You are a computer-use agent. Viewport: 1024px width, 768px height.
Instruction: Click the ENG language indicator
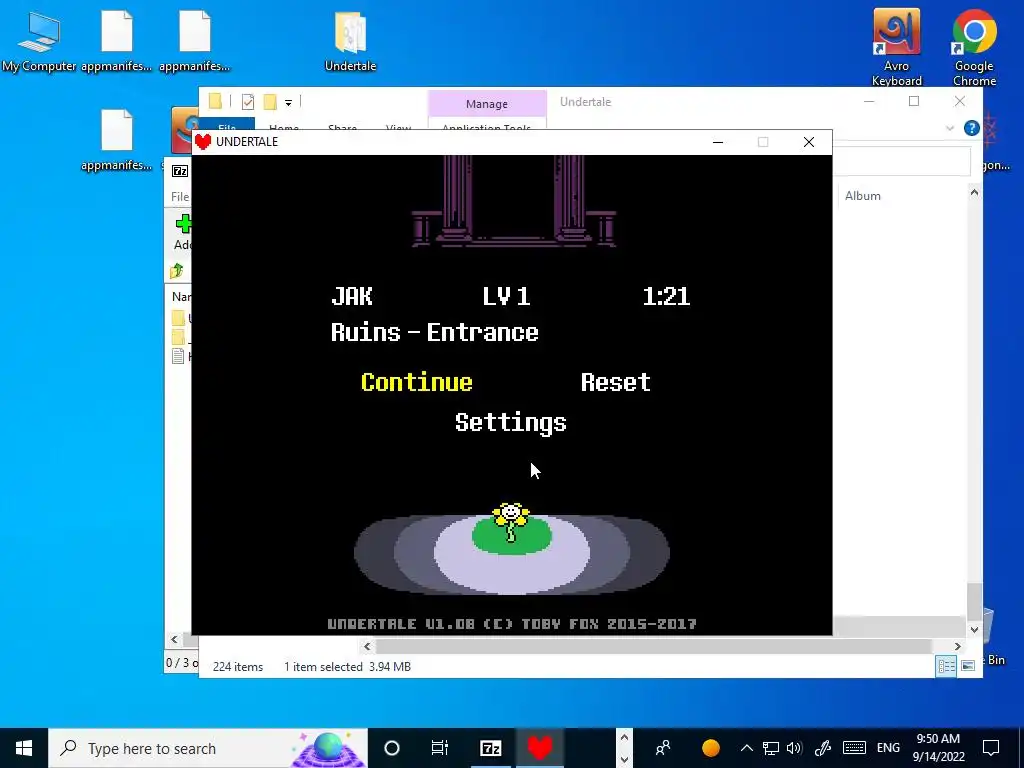click(x=888, y=748)
